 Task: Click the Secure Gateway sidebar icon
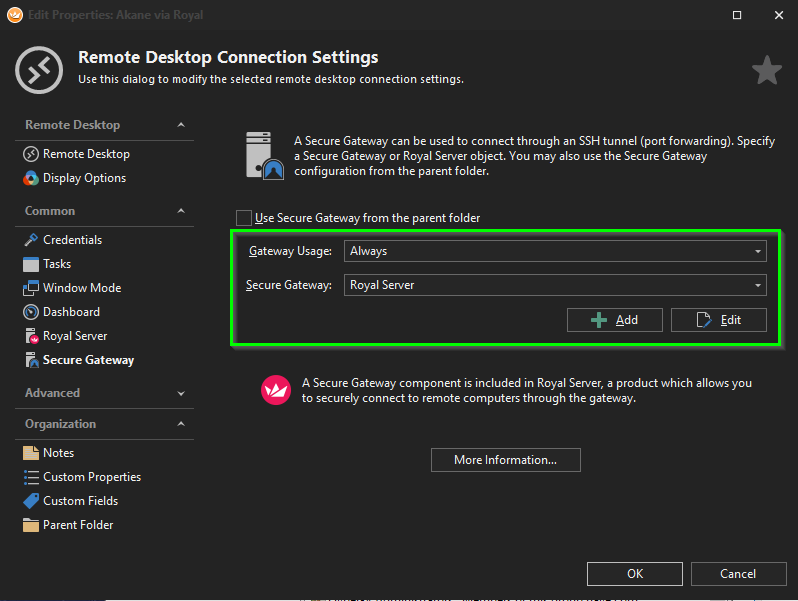pos(31,360)
